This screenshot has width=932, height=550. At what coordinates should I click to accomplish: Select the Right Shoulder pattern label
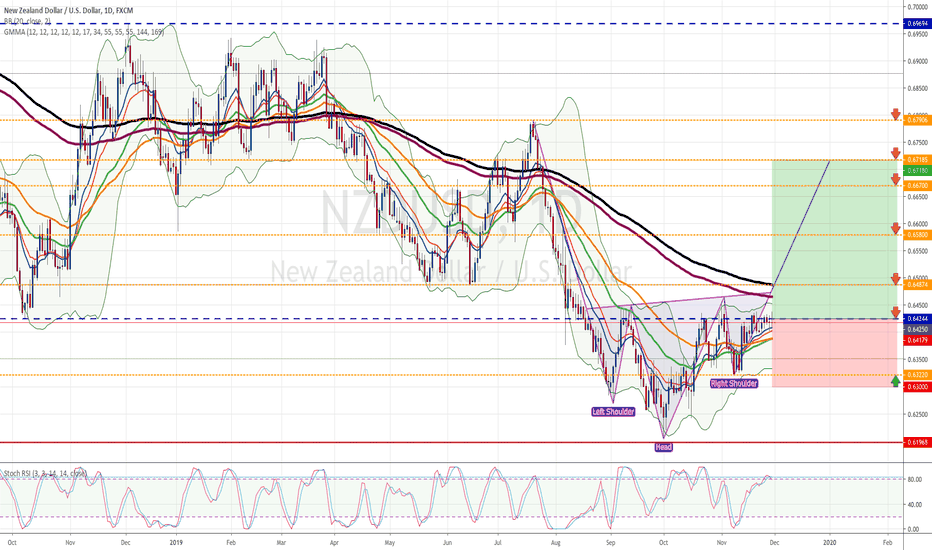(734, 383)
